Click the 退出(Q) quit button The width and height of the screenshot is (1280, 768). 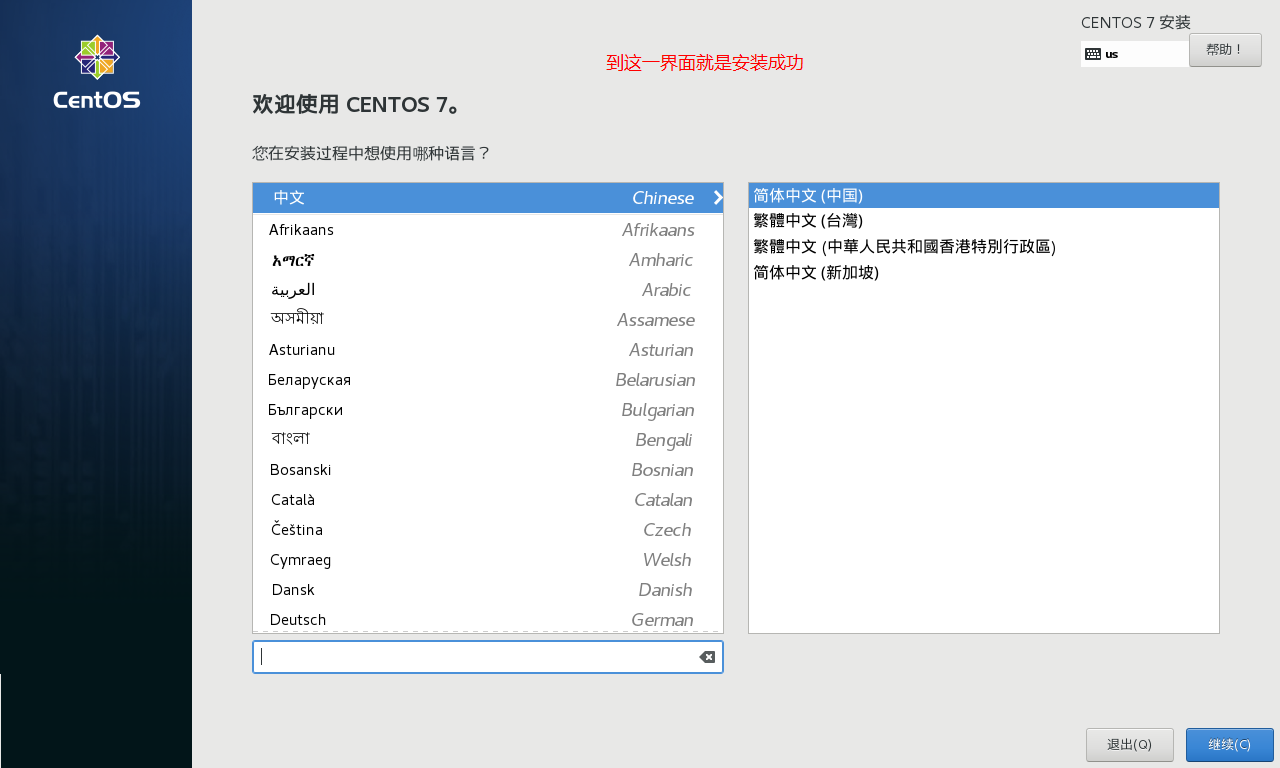coord(1129,744)
